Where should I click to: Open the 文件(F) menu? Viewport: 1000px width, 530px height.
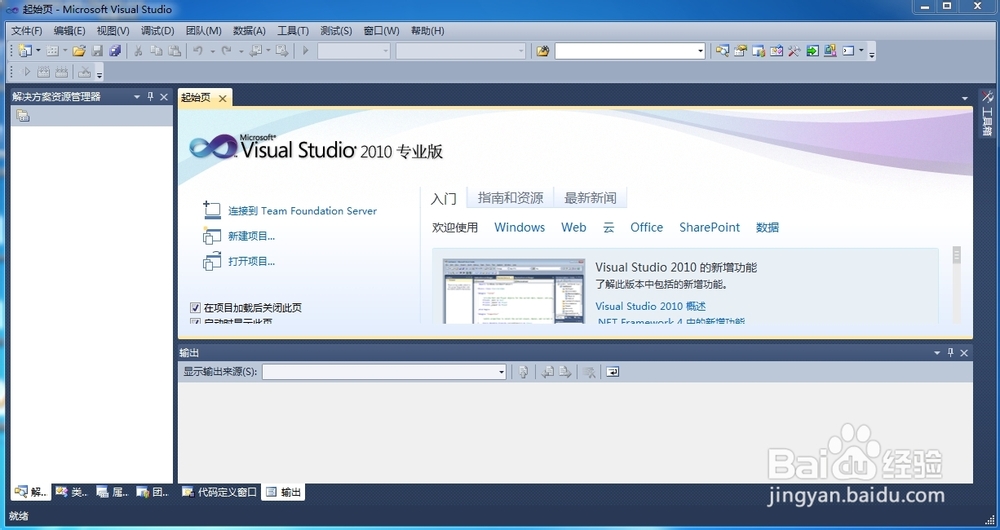pyautogui.click(x=27, y=31)
